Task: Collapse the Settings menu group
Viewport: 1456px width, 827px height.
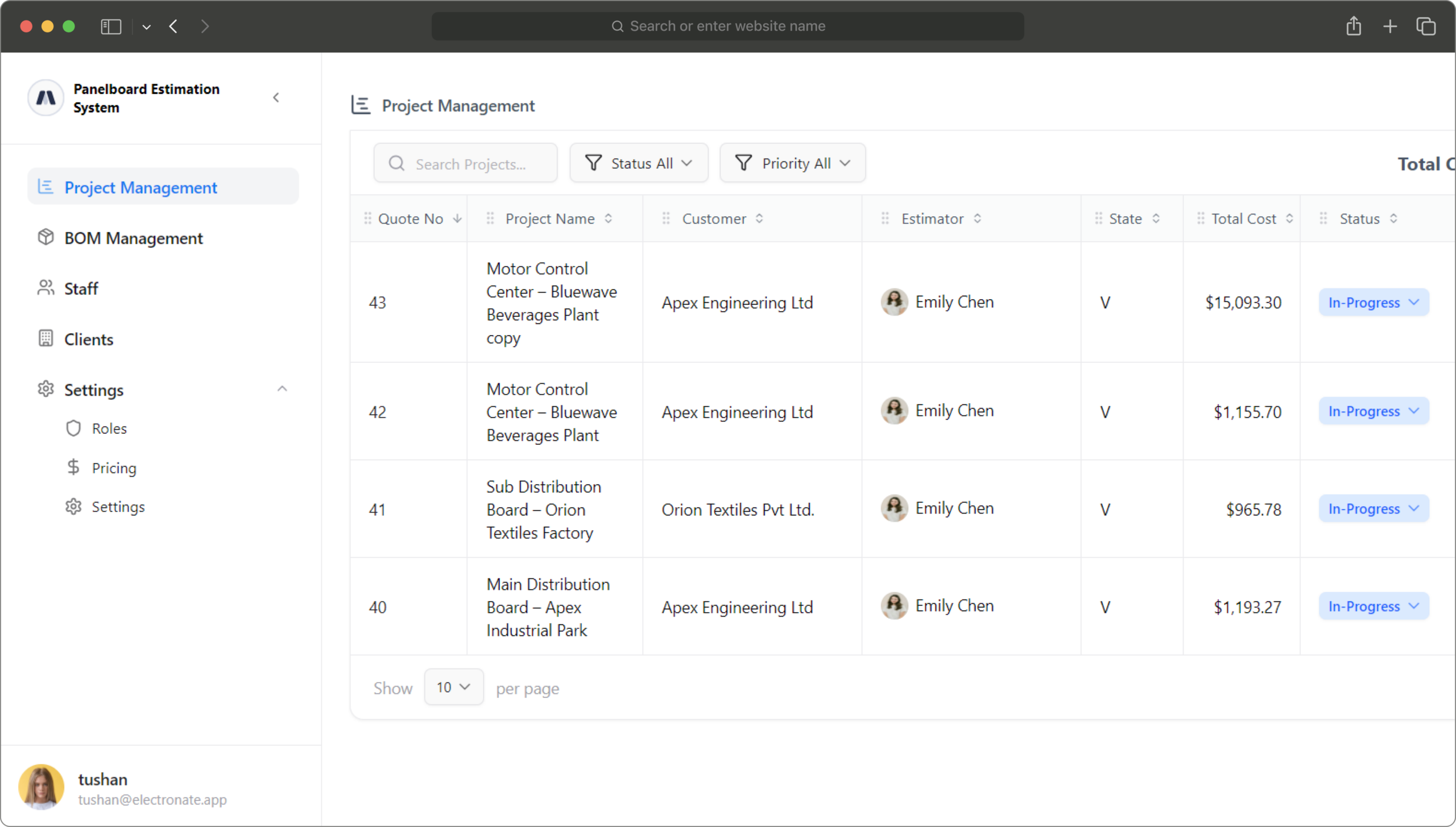Action: tap(282, 389)
